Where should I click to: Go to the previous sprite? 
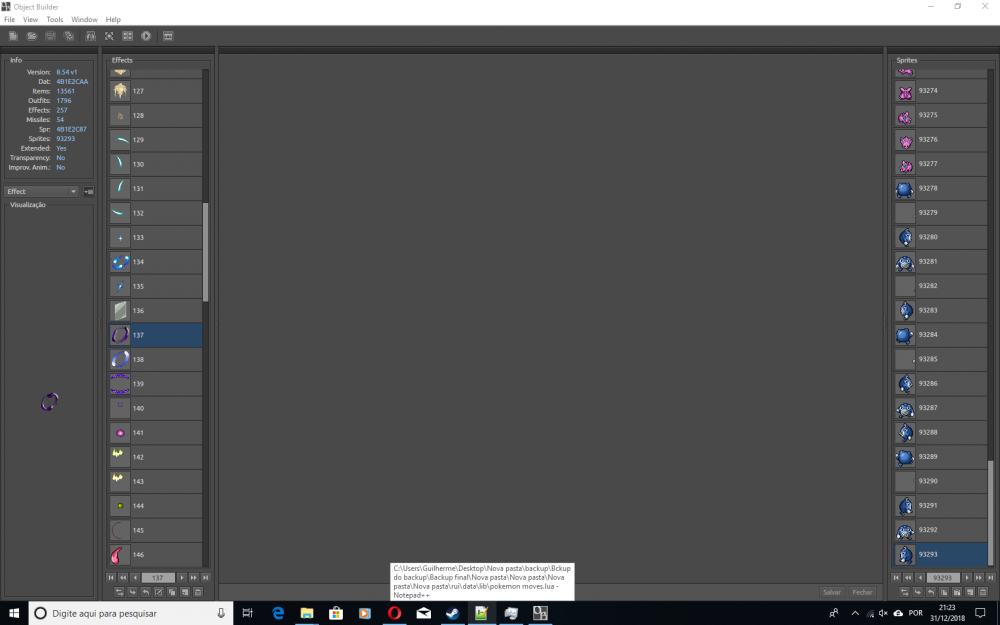click(x=920, y=577)
